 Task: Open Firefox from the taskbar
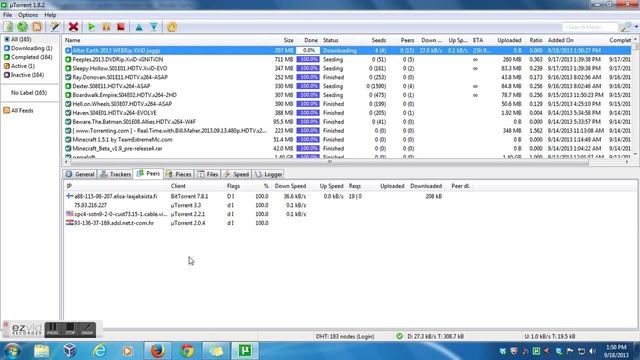point(158,351)
